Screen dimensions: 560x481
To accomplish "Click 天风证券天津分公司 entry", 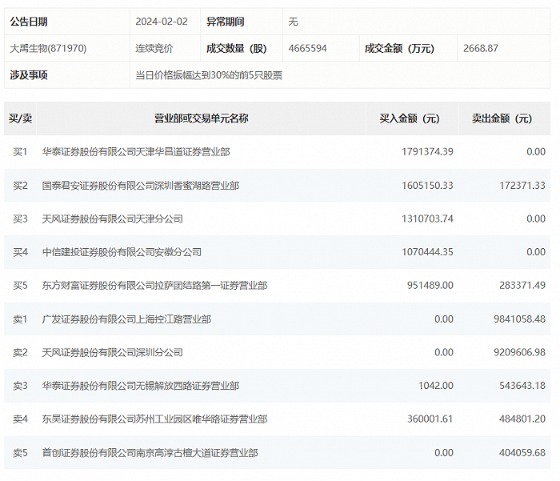I will [x=112, y=219].
